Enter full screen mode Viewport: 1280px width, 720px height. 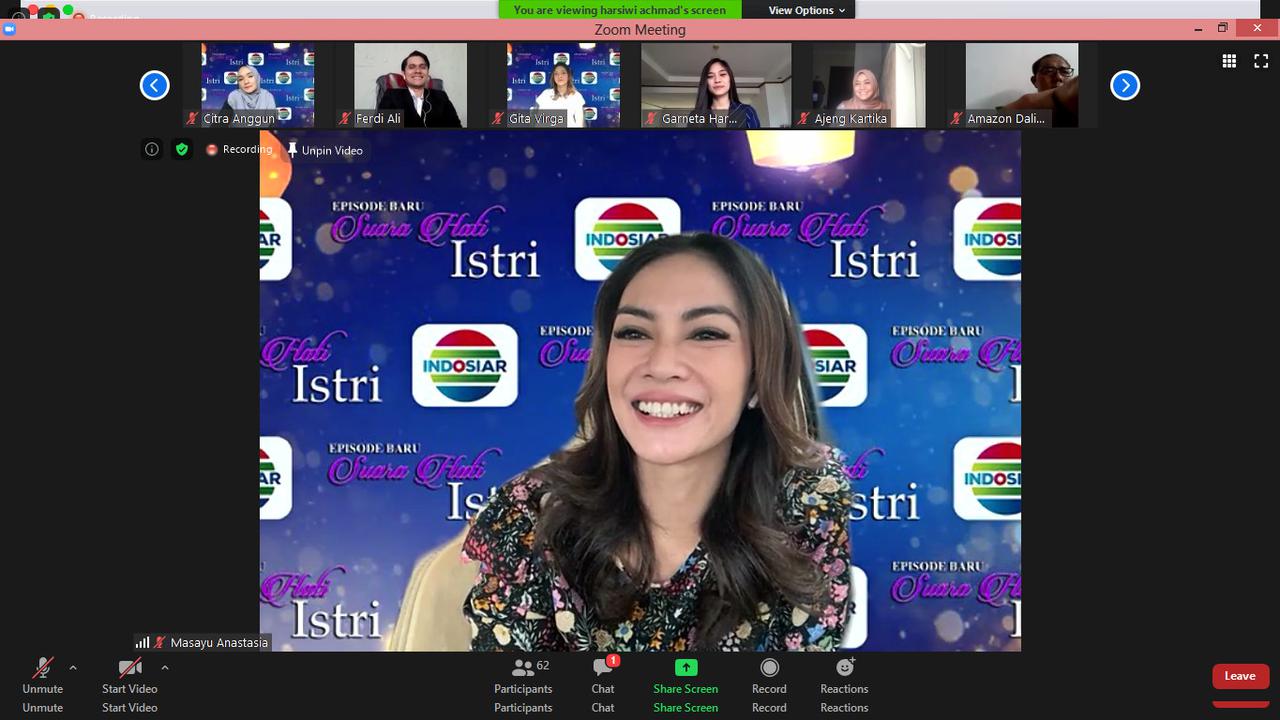pos(1261,62)
